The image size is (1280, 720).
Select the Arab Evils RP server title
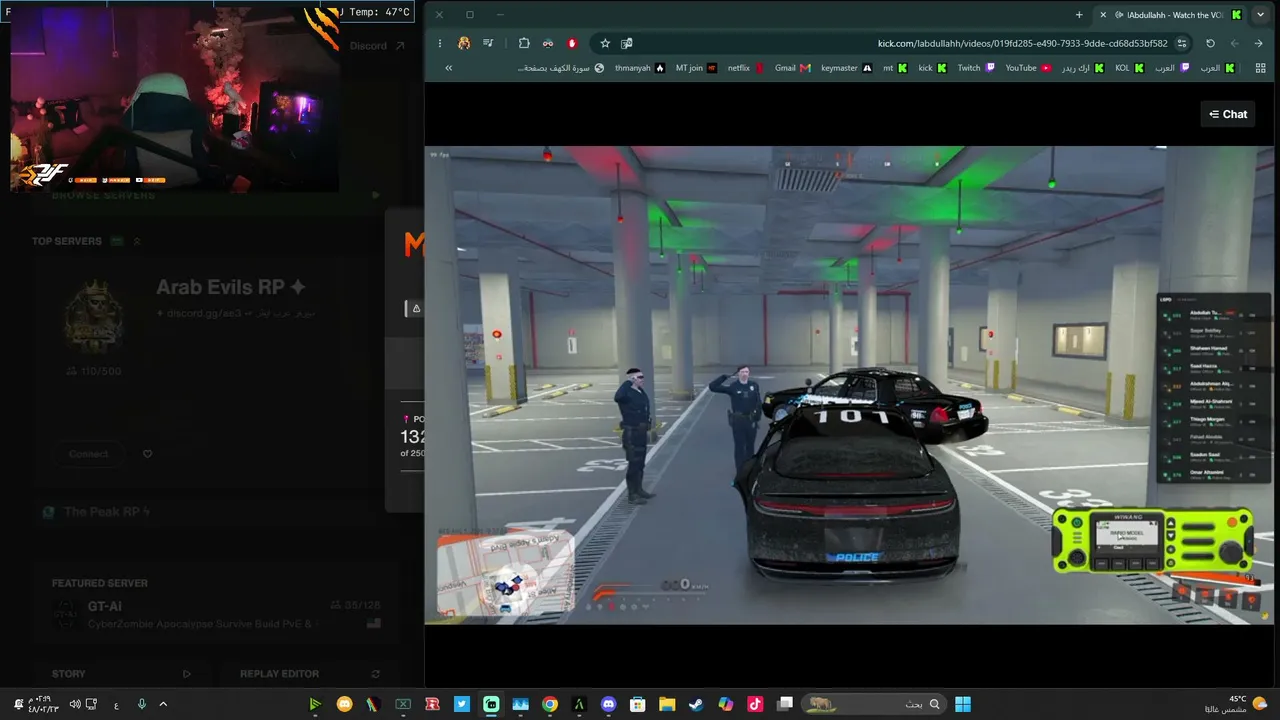point(231,287)
